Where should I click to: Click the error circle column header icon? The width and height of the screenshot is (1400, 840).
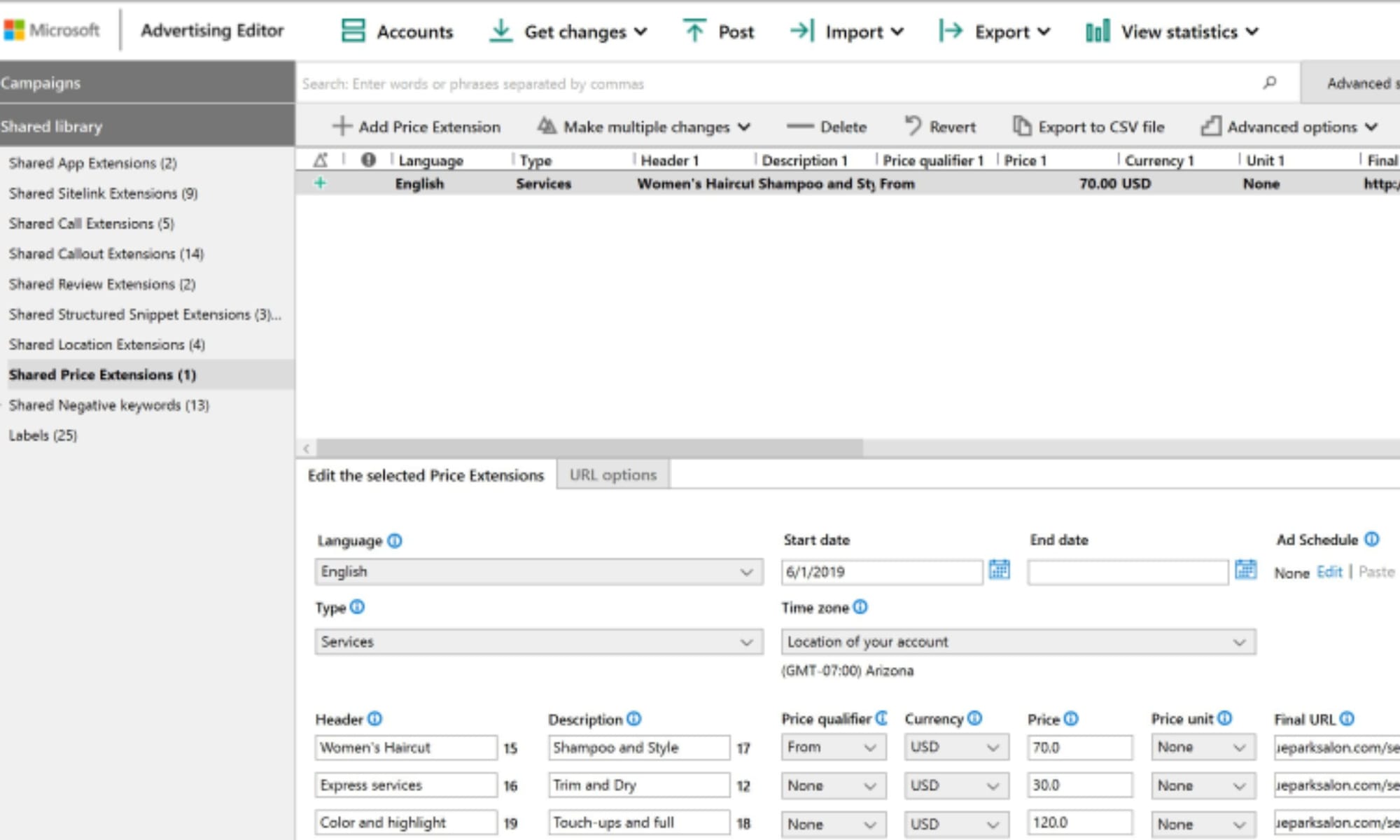pyautogui.click(x=368, y=160)
